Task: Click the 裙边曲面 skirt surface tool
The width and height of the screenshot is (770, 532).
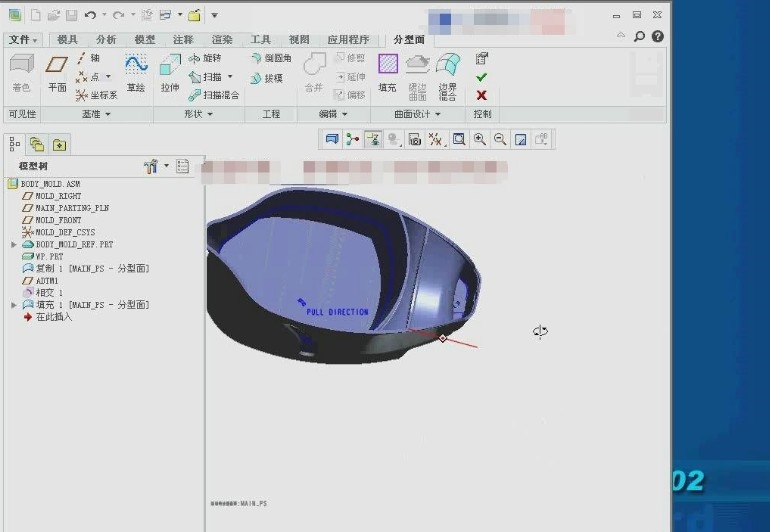Action: [x=417, y=78]
